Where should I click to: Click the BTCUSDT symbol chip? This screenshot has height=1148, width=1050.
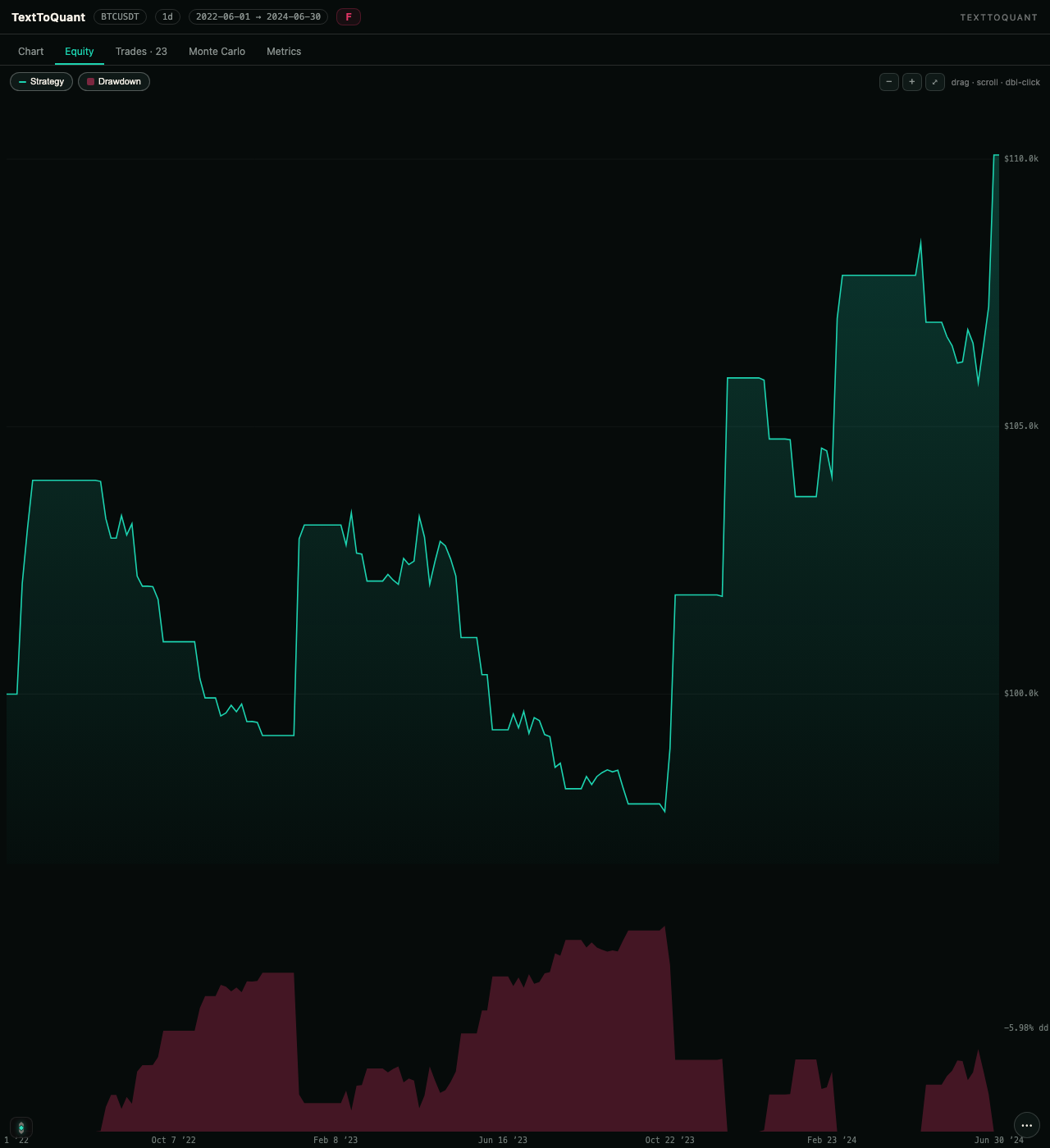(120, 17)
